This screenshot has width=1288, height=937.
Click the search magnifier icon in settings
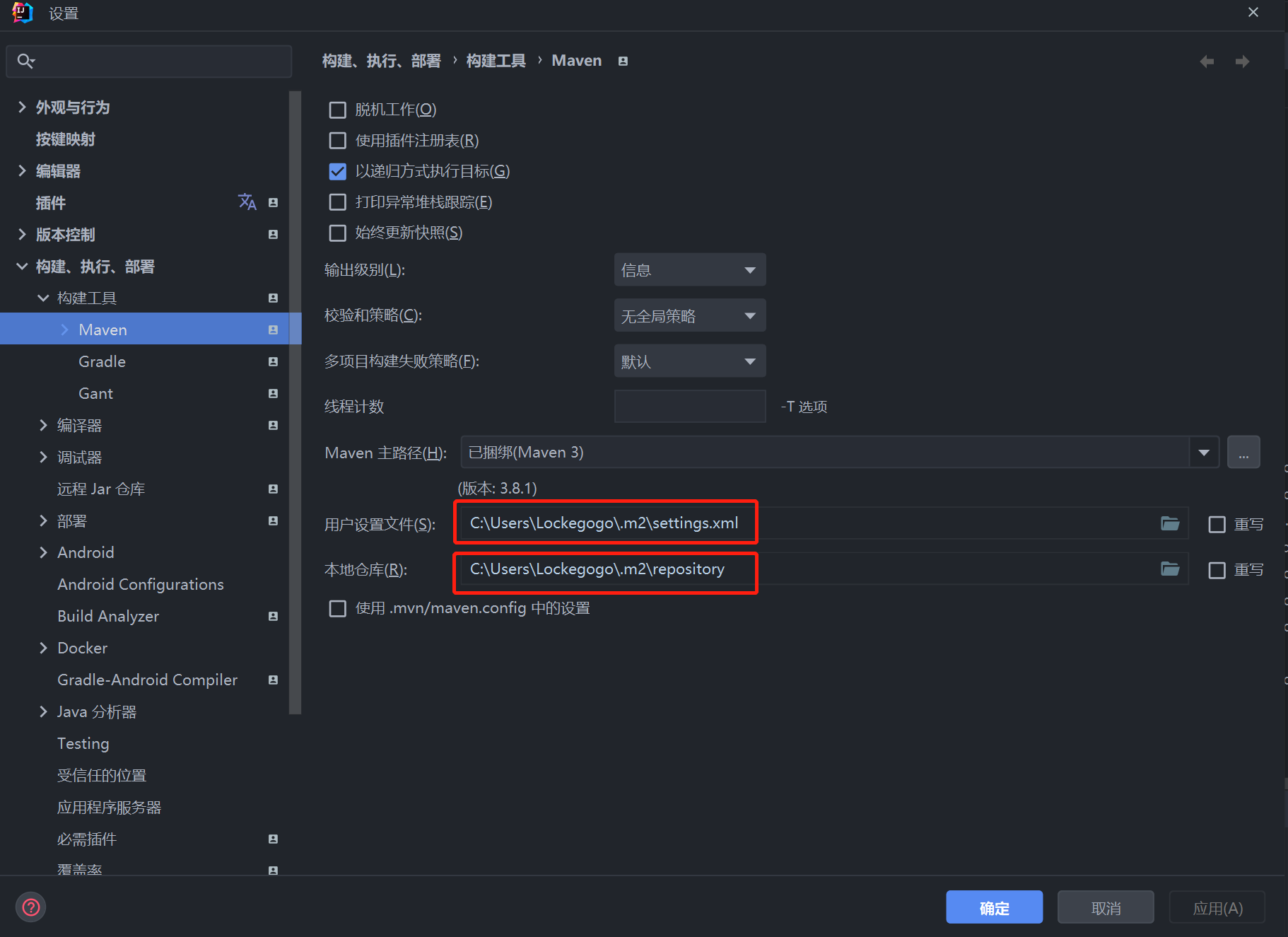(x=25, y=61)
